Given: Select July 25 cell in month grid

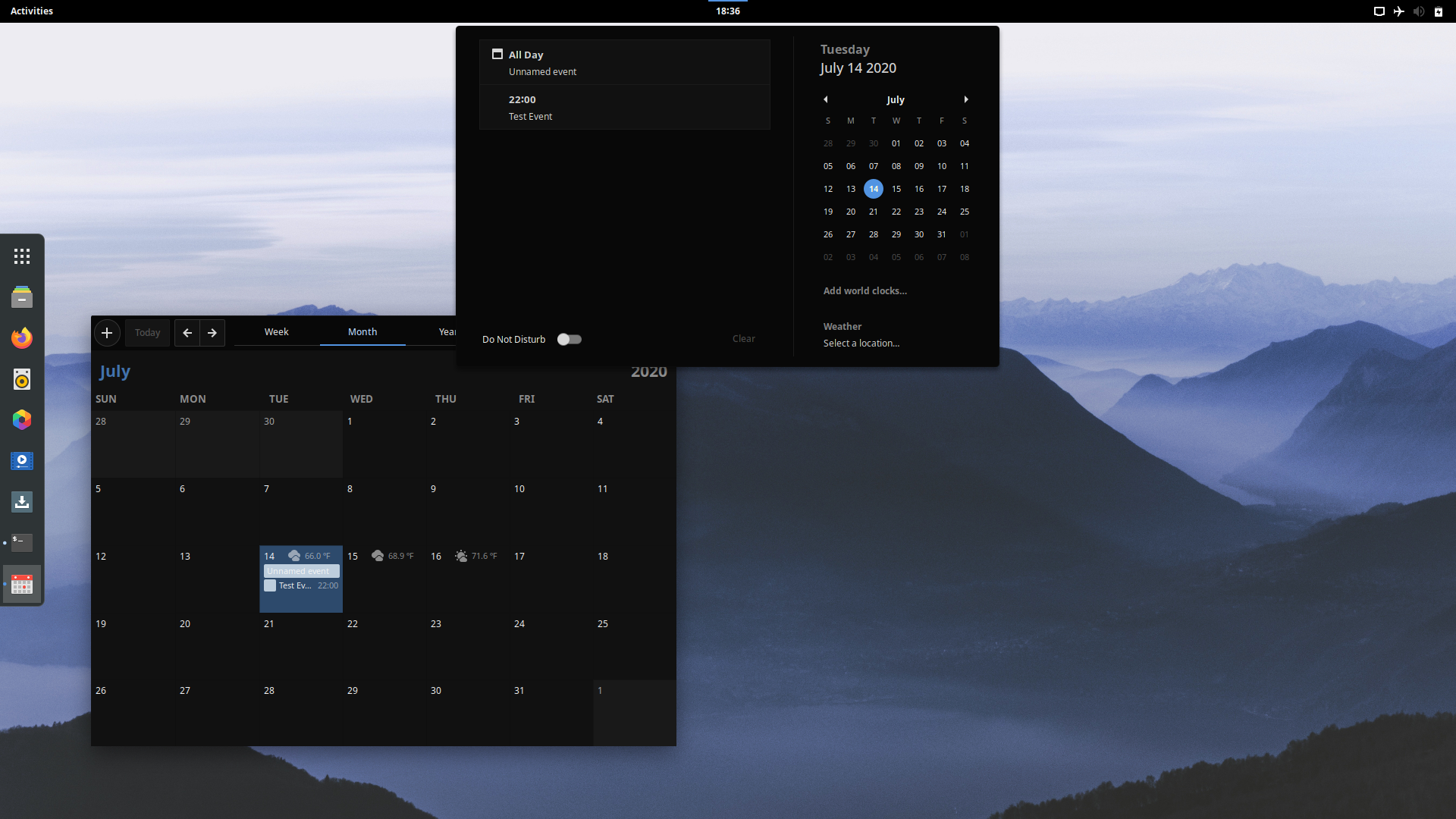Looking at the screenshot, I should (635, 646).
